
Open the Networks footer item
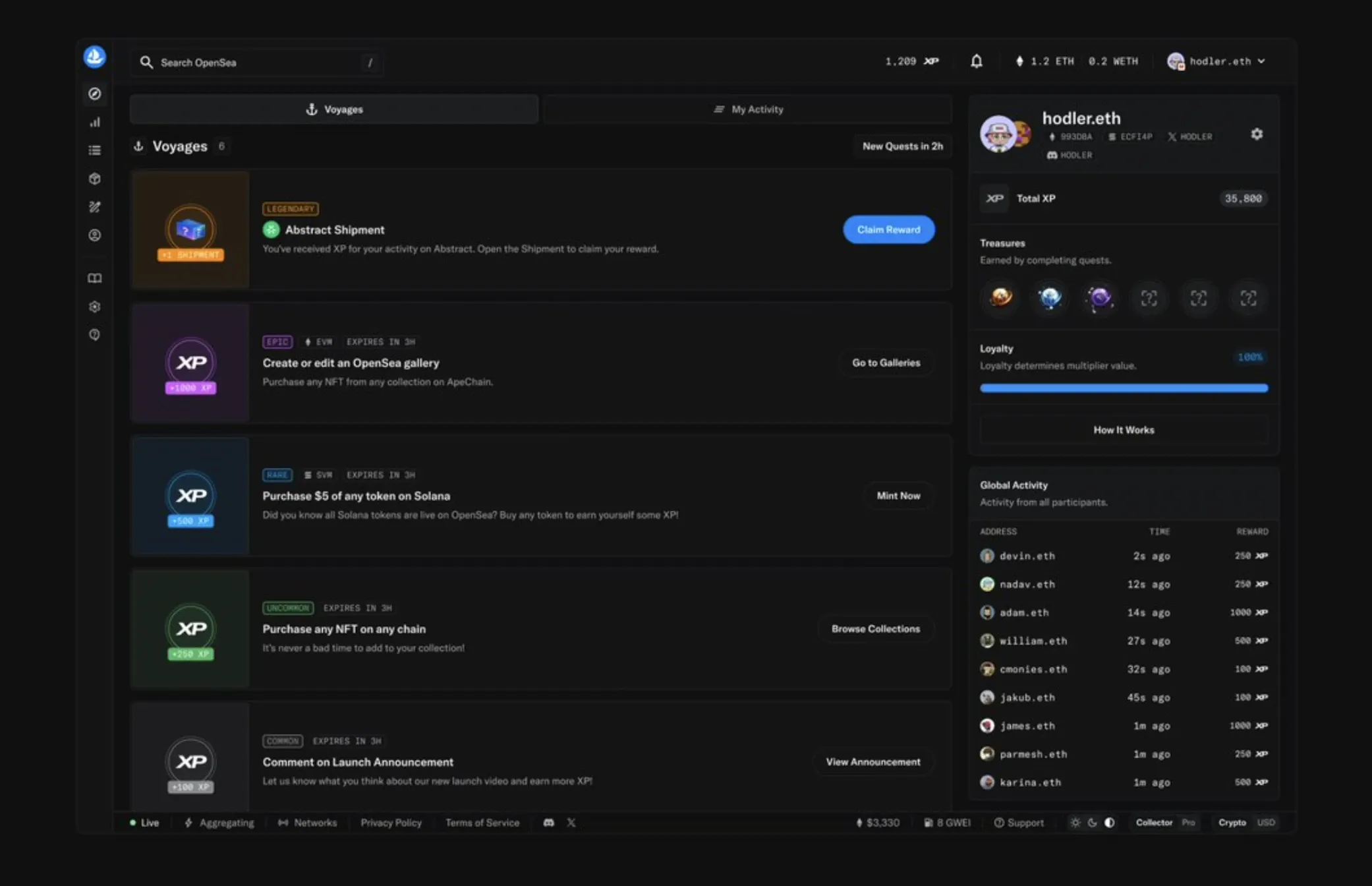pyautogui.click(x=307, y=823)
